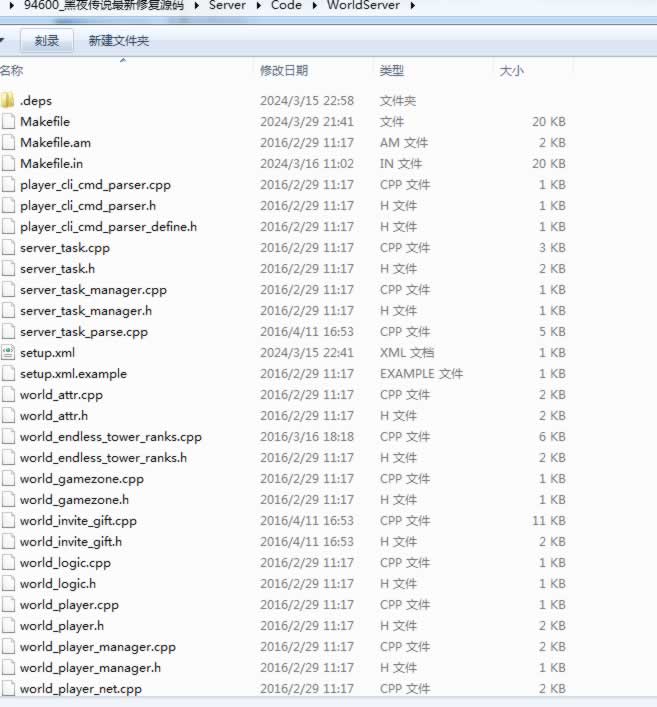Select the Makefile.in file icon
Screen dimensions: 657x707
[8, 163]
